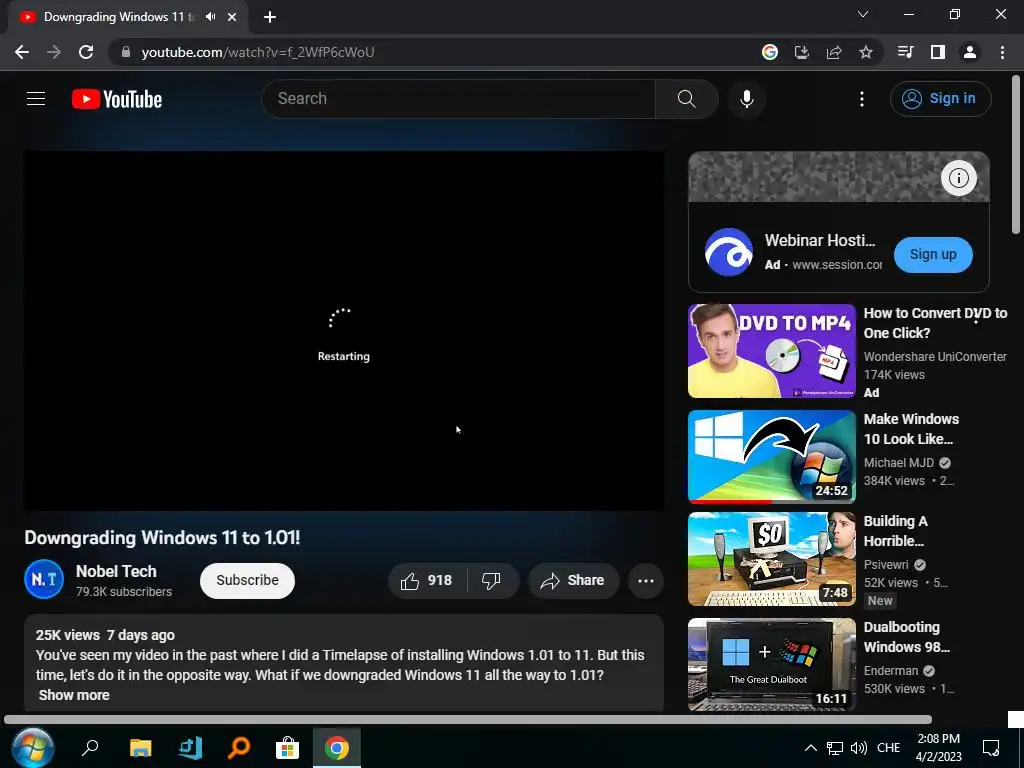Image resolution: width=1024 pixels, height=768 pixels.
Task: Toggle Chrome side panel
Action: (x=938, y=52)
